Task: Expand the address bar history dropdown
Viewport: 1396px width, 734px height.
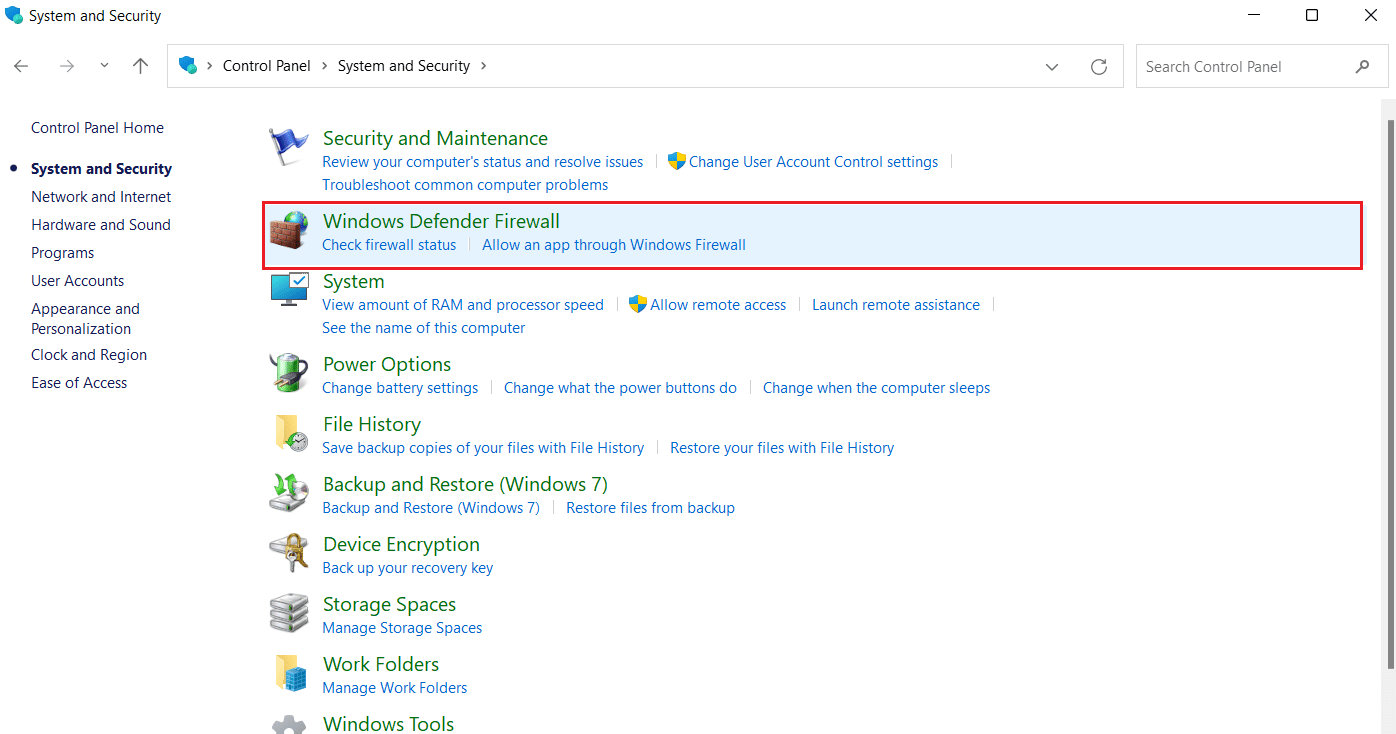Action: tap(1052, 67)
